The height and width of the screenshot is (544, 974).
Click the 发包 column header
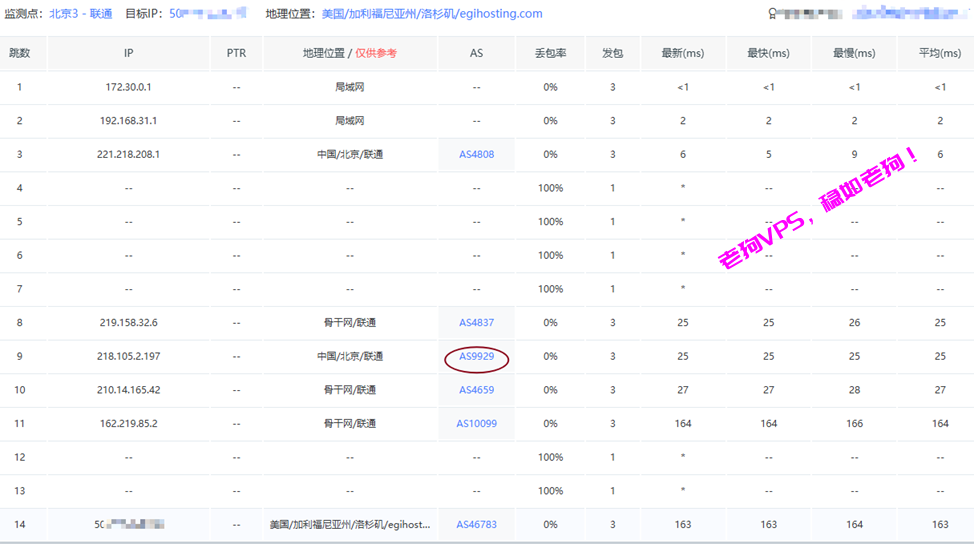[x=612, y=53]
